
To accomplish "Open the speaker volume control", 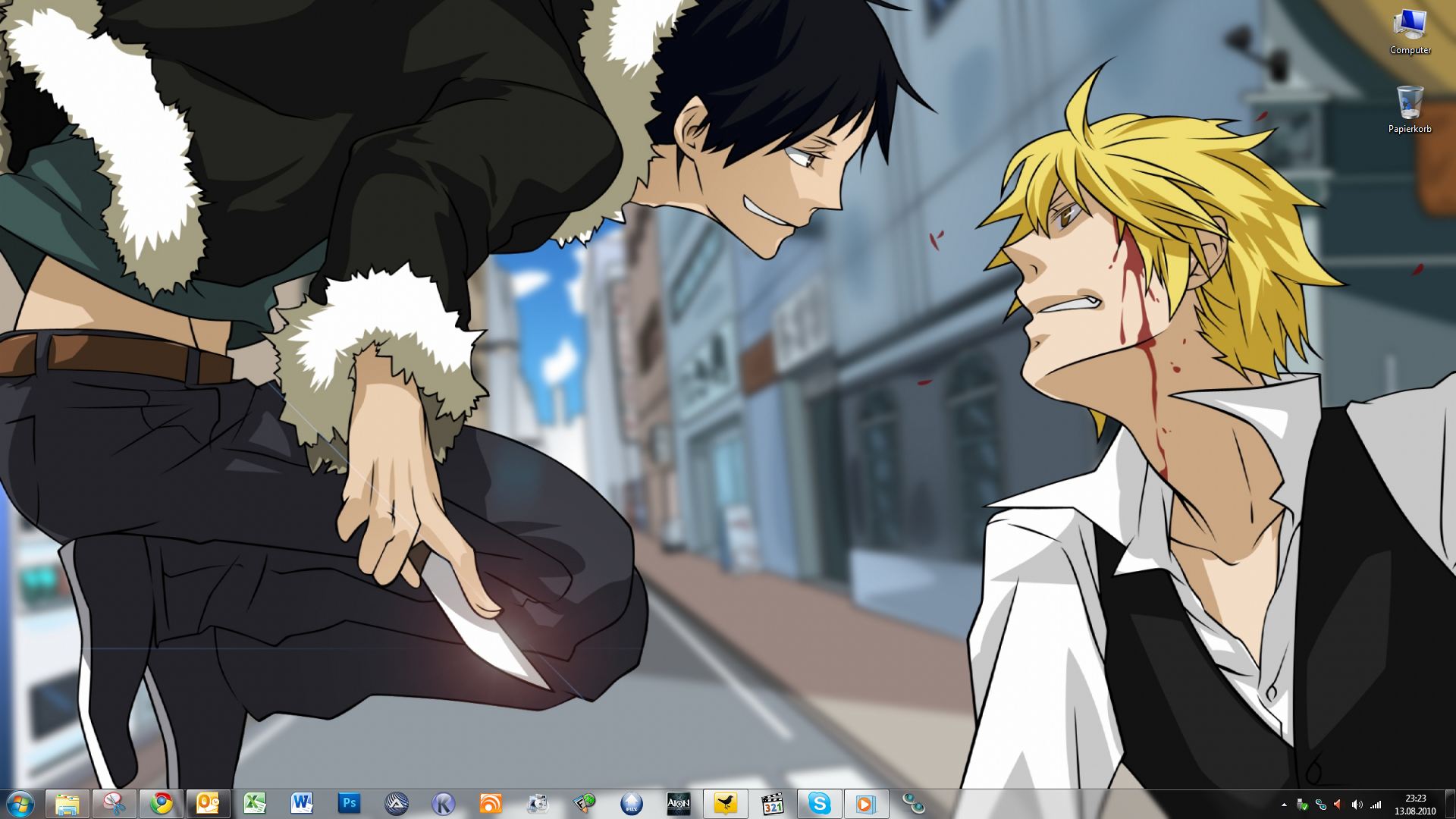I will [1357, 805].
